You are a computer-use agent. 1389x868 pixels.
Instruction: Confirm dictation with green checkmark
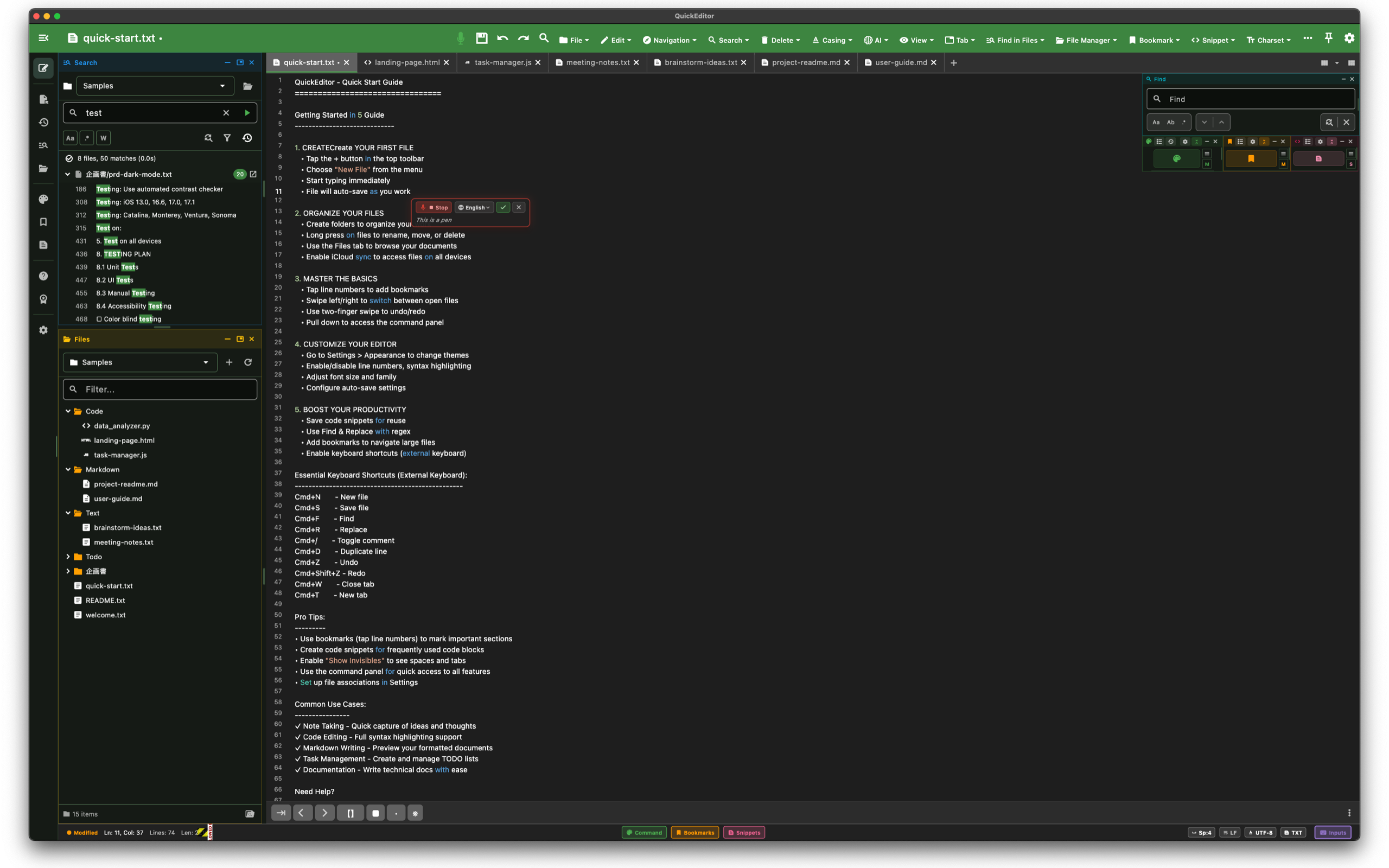[503, 207]
